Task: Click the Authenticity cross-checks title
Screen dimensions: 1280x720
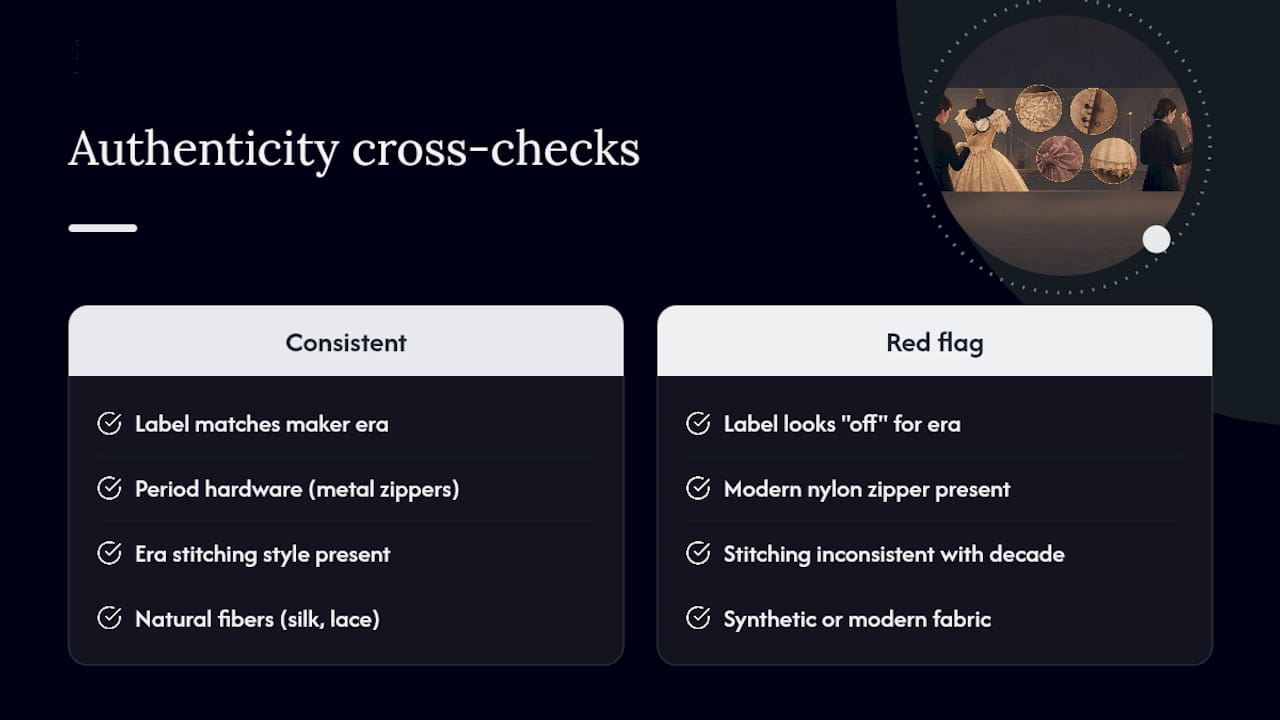Action: coord(354,150)
